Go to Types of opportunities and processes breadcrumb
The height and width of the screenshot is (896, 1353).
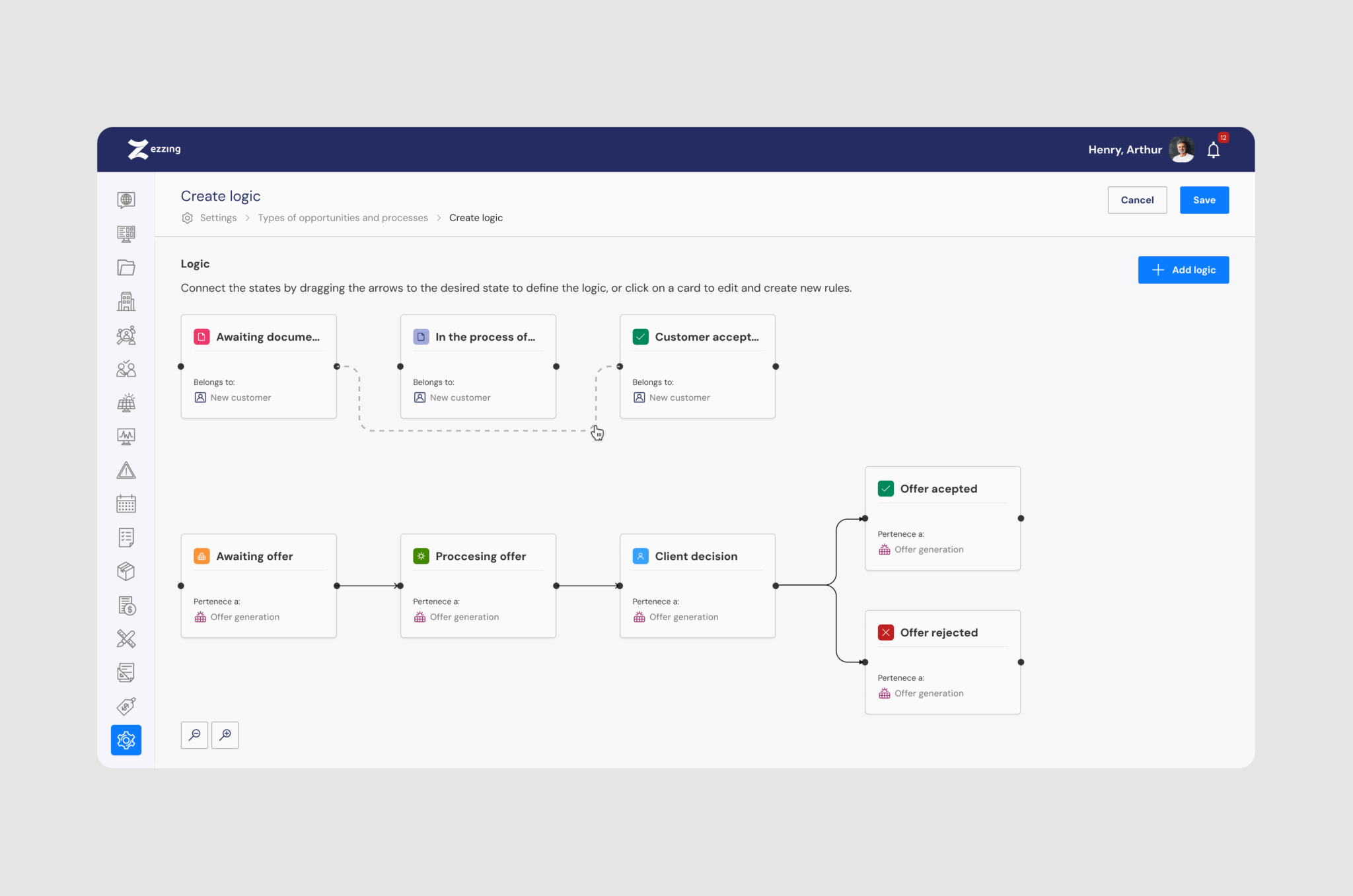[x=343, y=218]
